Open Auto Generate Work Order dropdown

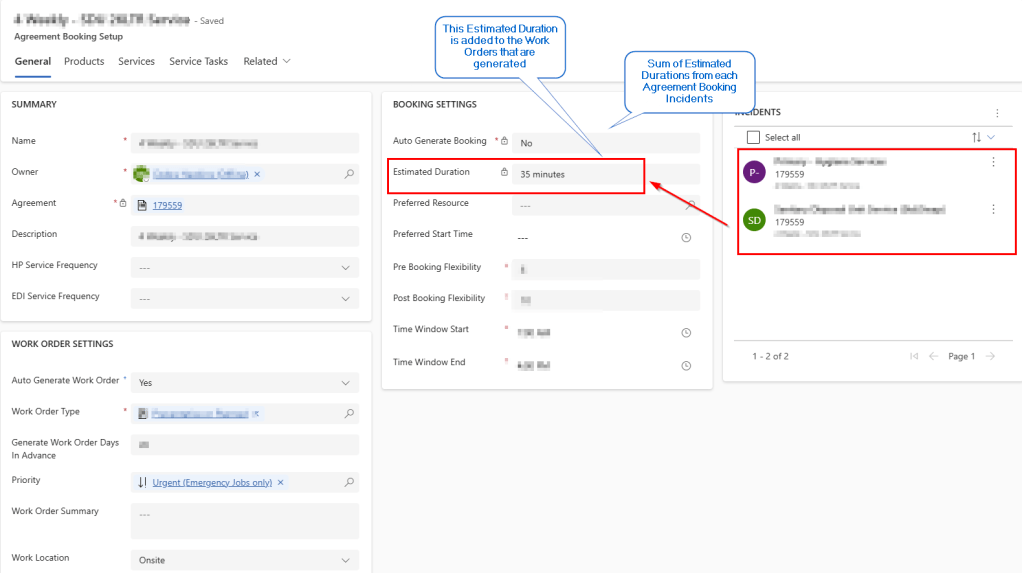(346, 383)
